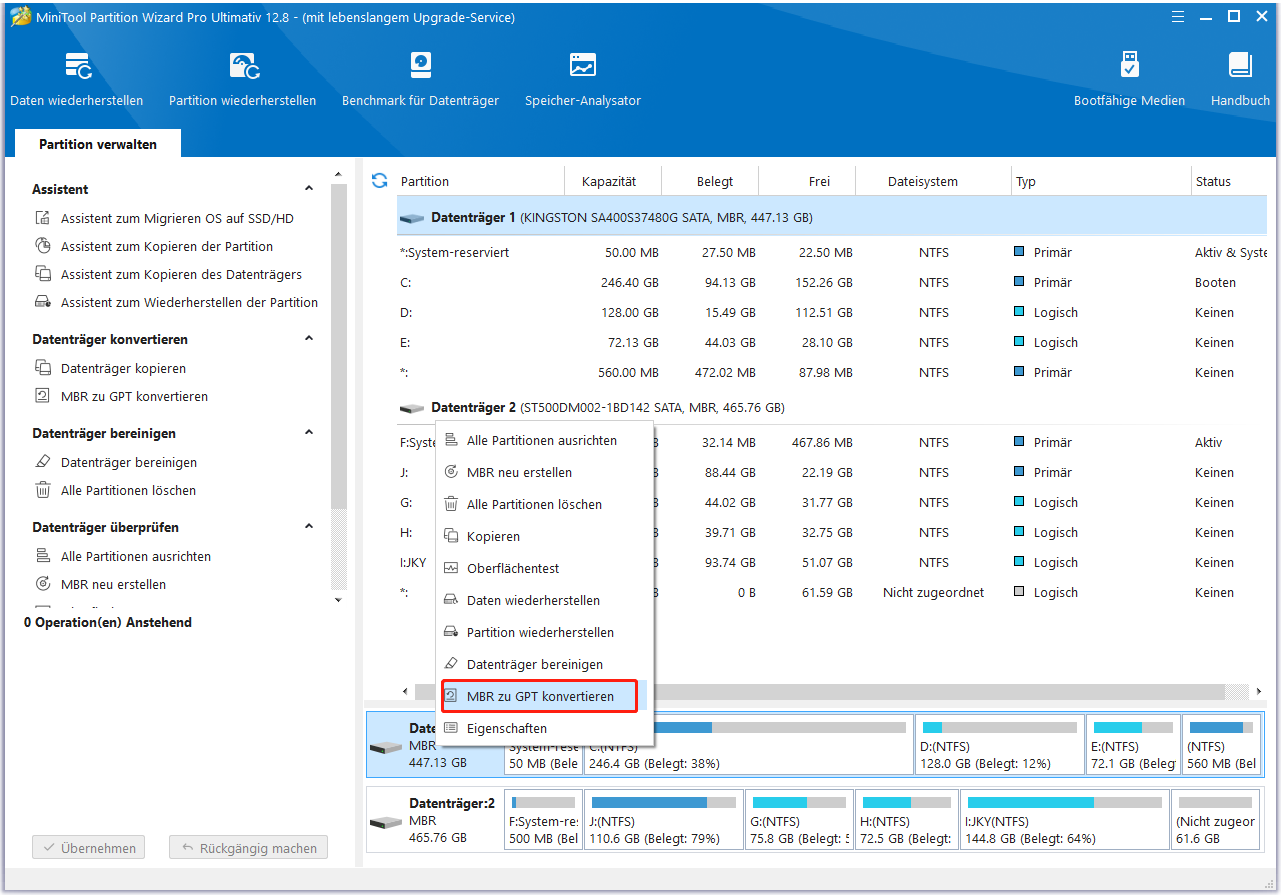The width and height of the screenshot is (1283, 896).
Task: Click Datenträger:2 drive icon in disk map
Action: tap(385, 822)
